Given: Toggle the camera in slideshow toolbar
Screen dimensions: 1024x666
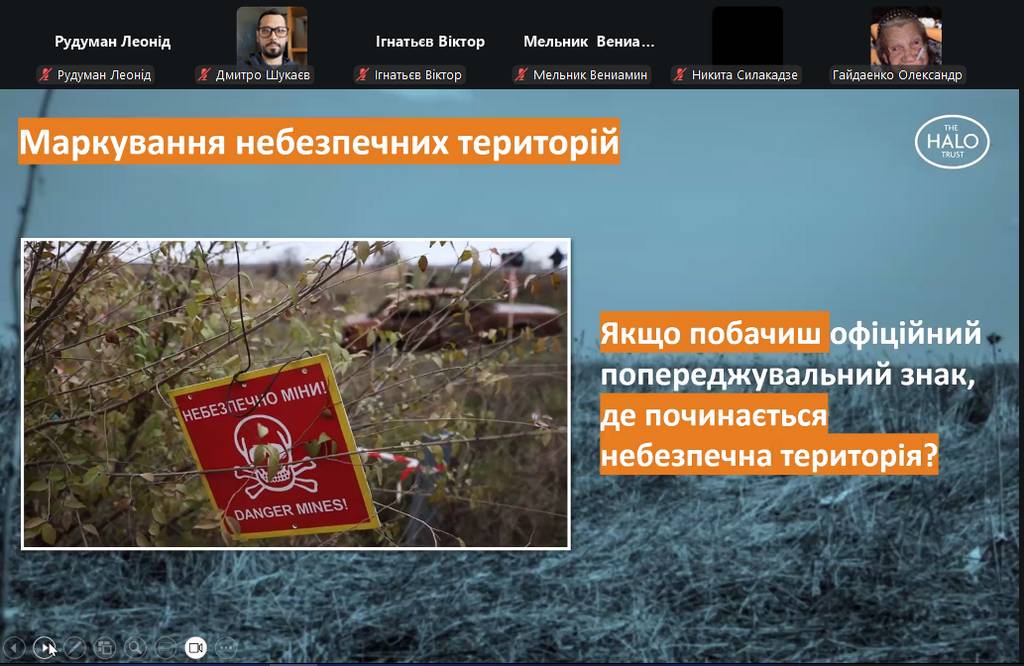Looking at the screenshot, I should coord(196,648).
